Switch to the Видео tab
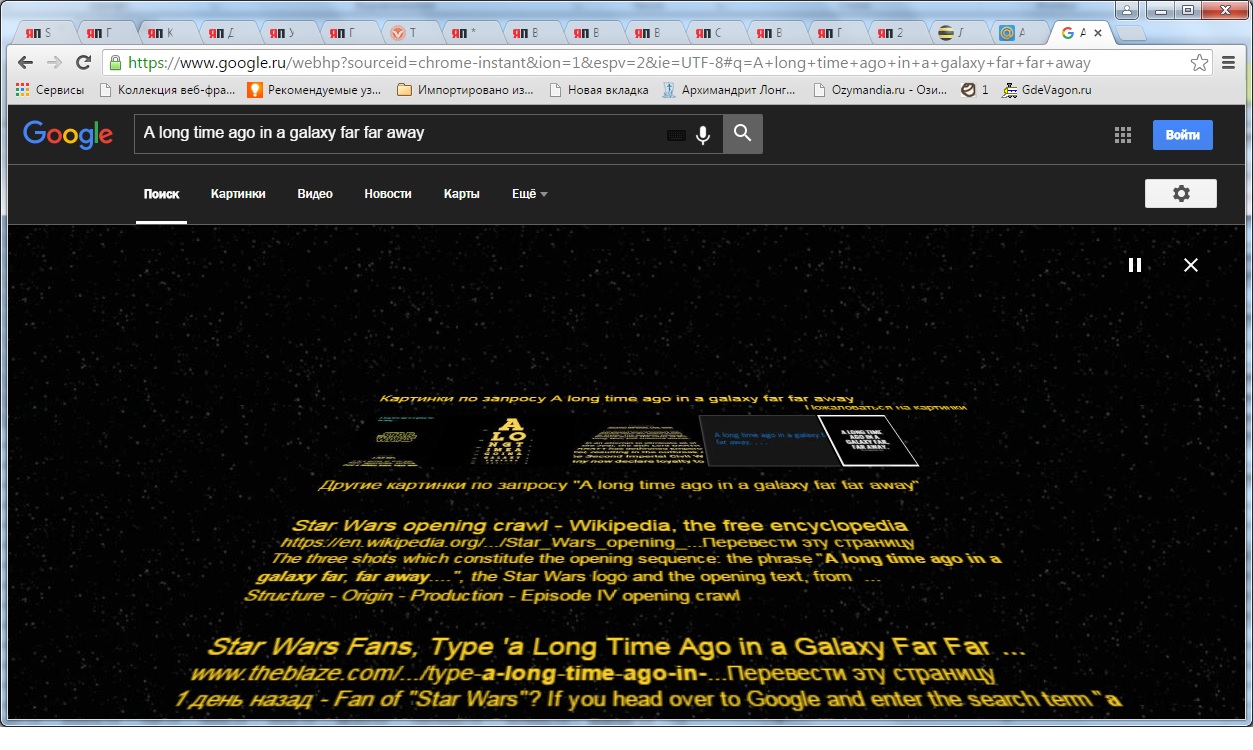The width and height of the screenshot is (1253, 750). pos(315,194)
